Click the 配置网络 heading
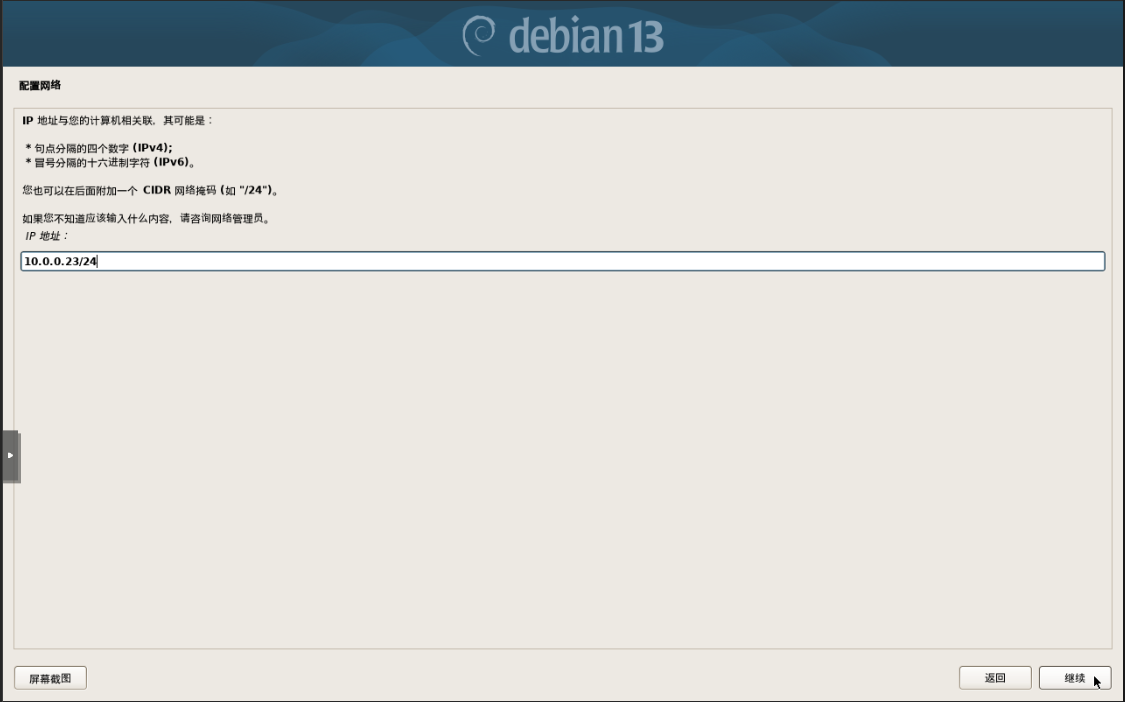Viewport: 1125px width, 702px height. coord(40,85)
